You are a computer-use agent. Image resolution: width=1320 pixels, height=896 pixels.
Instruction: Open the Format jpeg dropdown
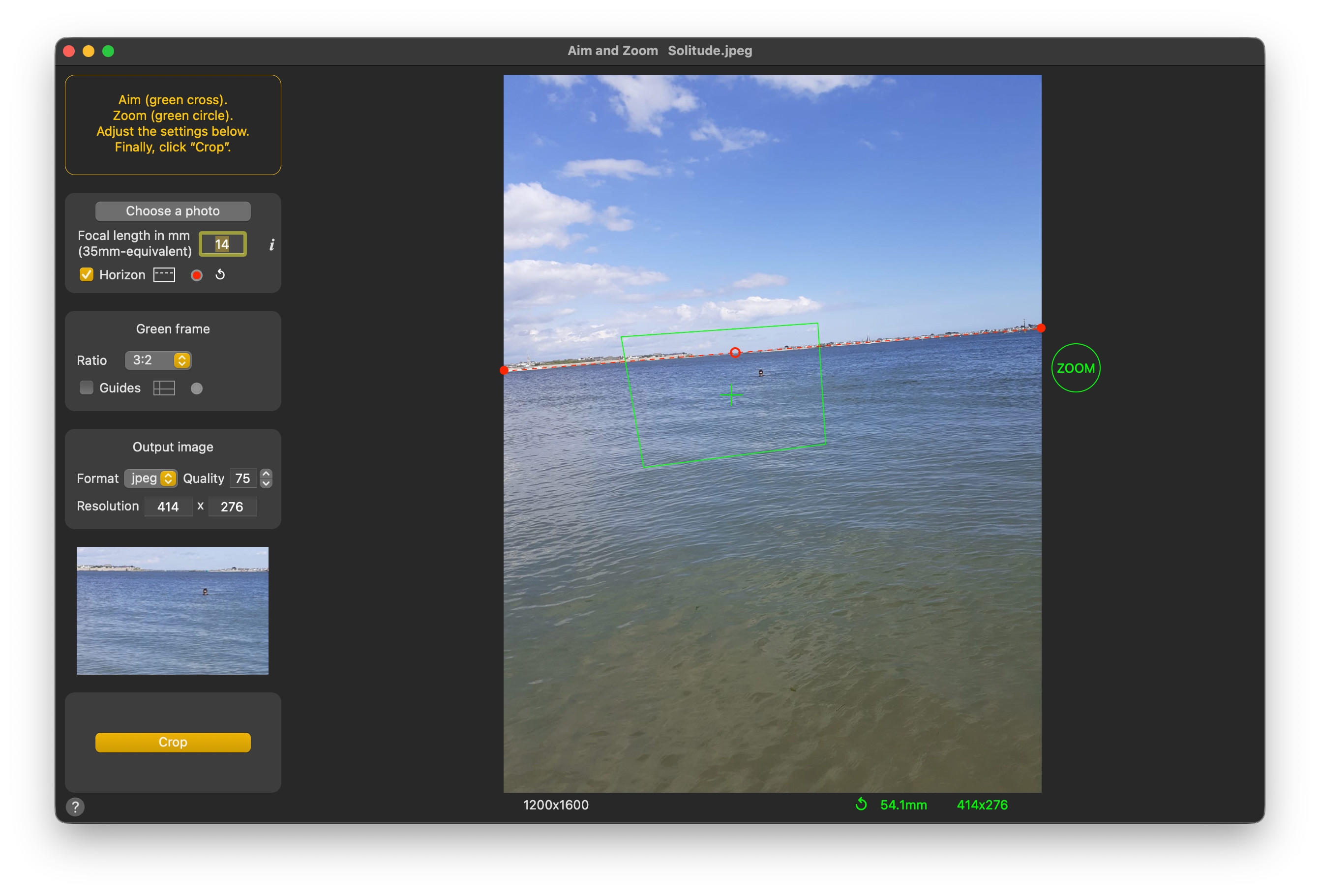click(x=151, y=478)
